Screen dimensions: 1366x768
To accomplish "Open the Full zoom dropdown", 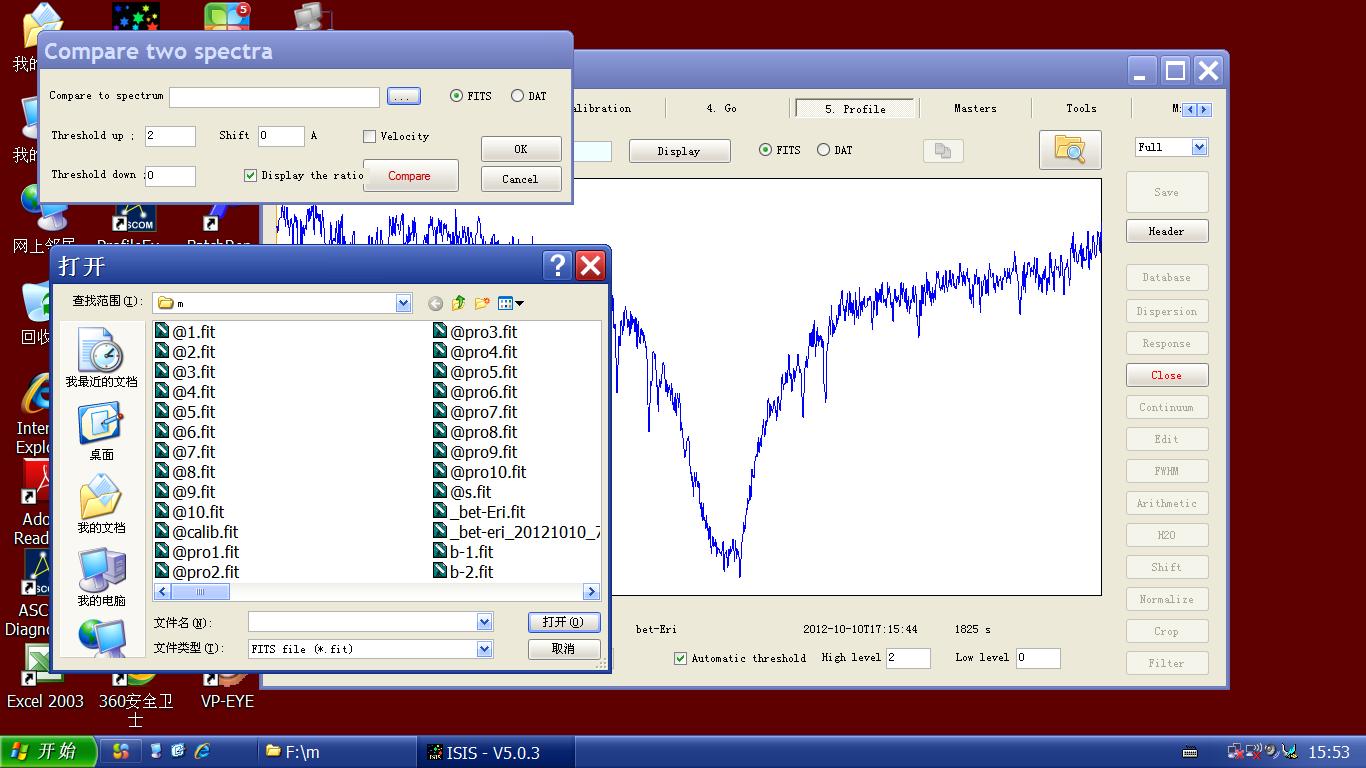I will [x=1199, y=147].
